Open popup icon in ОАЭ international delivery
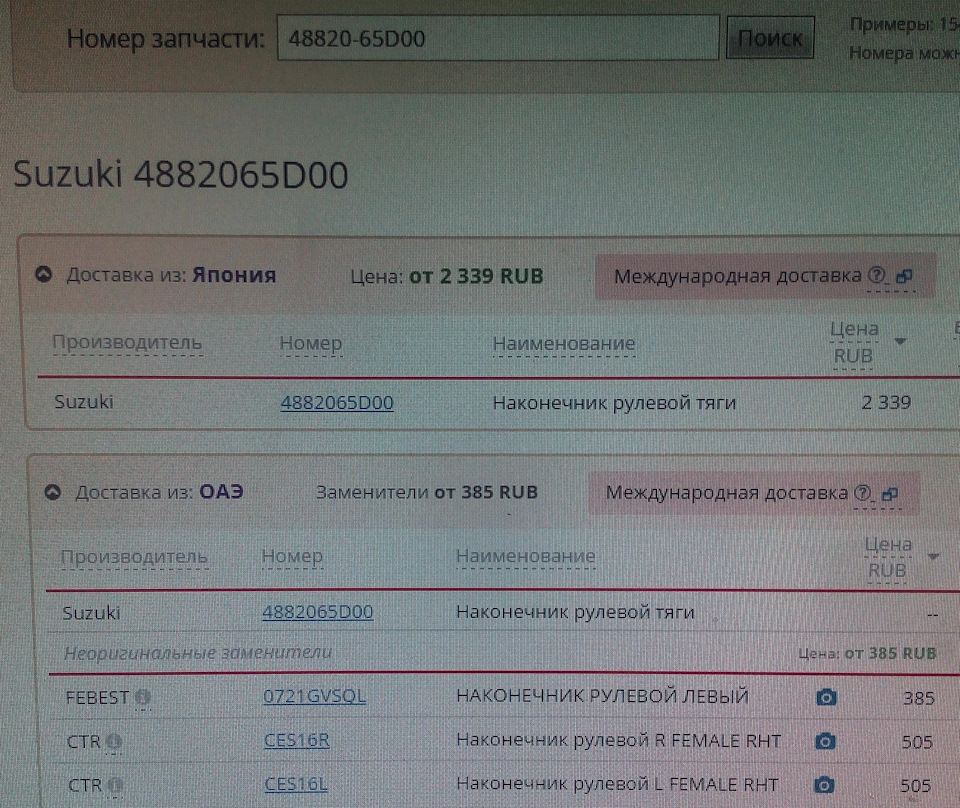This screenshot has height=808, width=960. click(x=890, y=493)
